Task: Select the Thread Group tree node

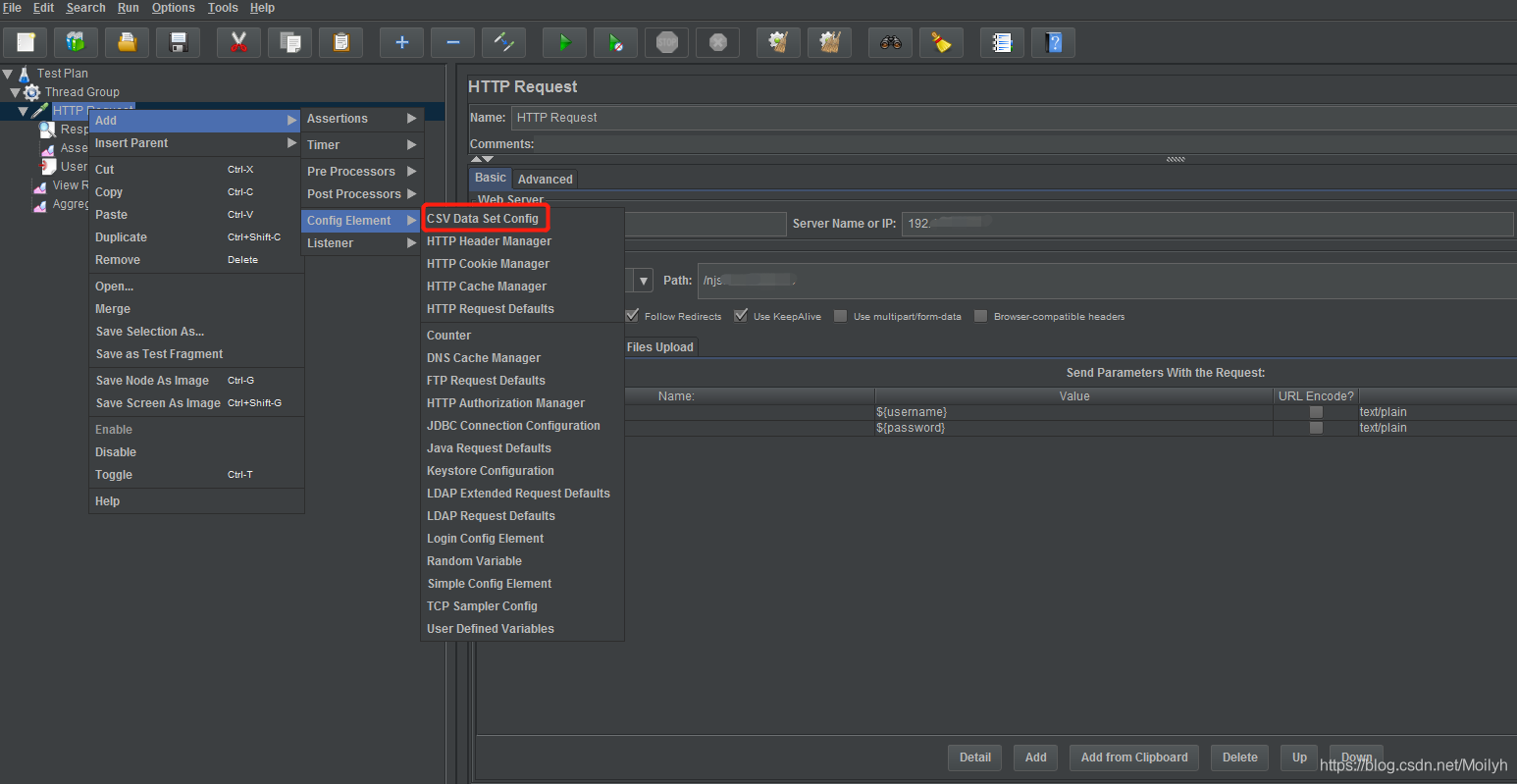Action: click(x=81, y=92)
